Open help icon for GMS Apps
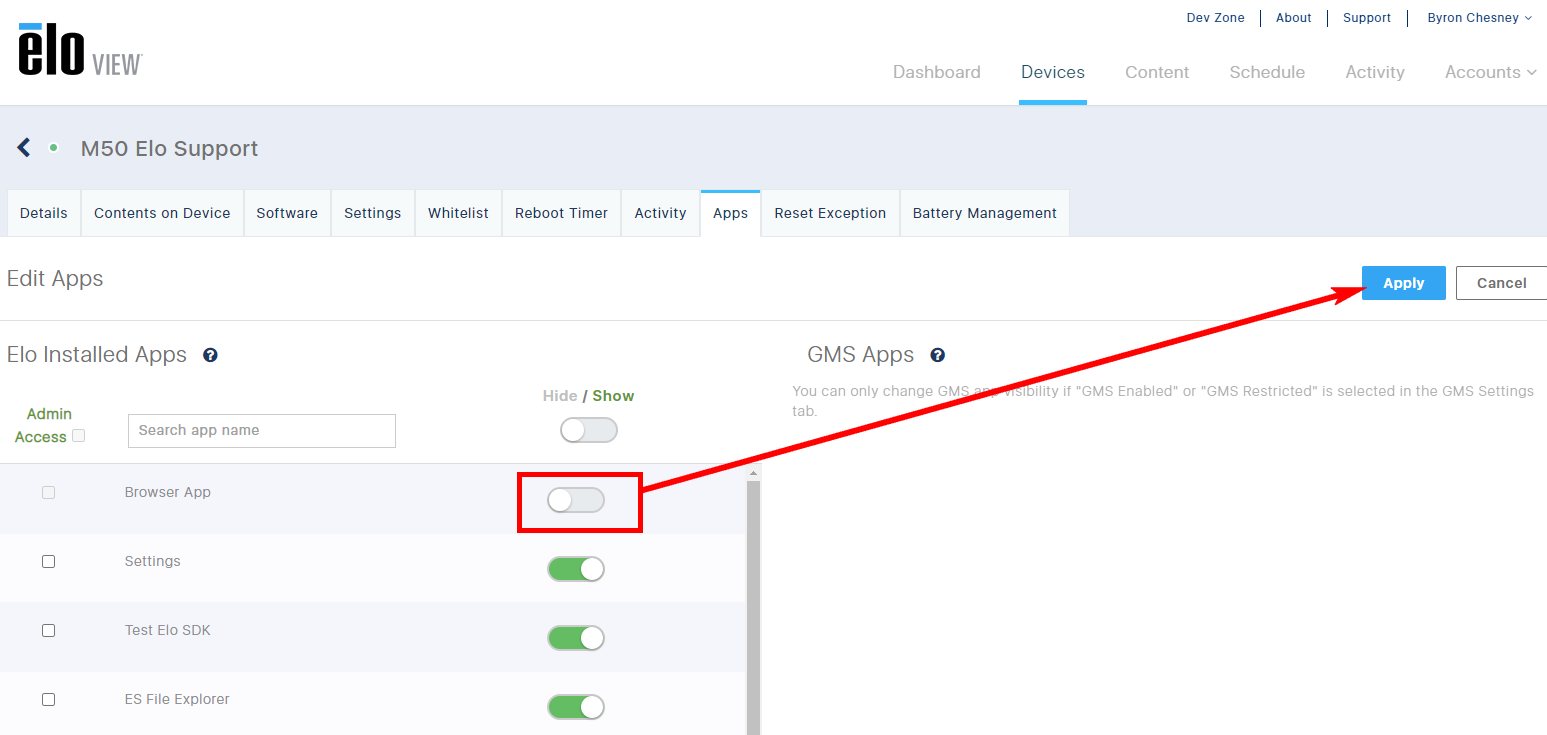Image resolution: width=1547 pixels, height=735 pixels. click(937, 355)
